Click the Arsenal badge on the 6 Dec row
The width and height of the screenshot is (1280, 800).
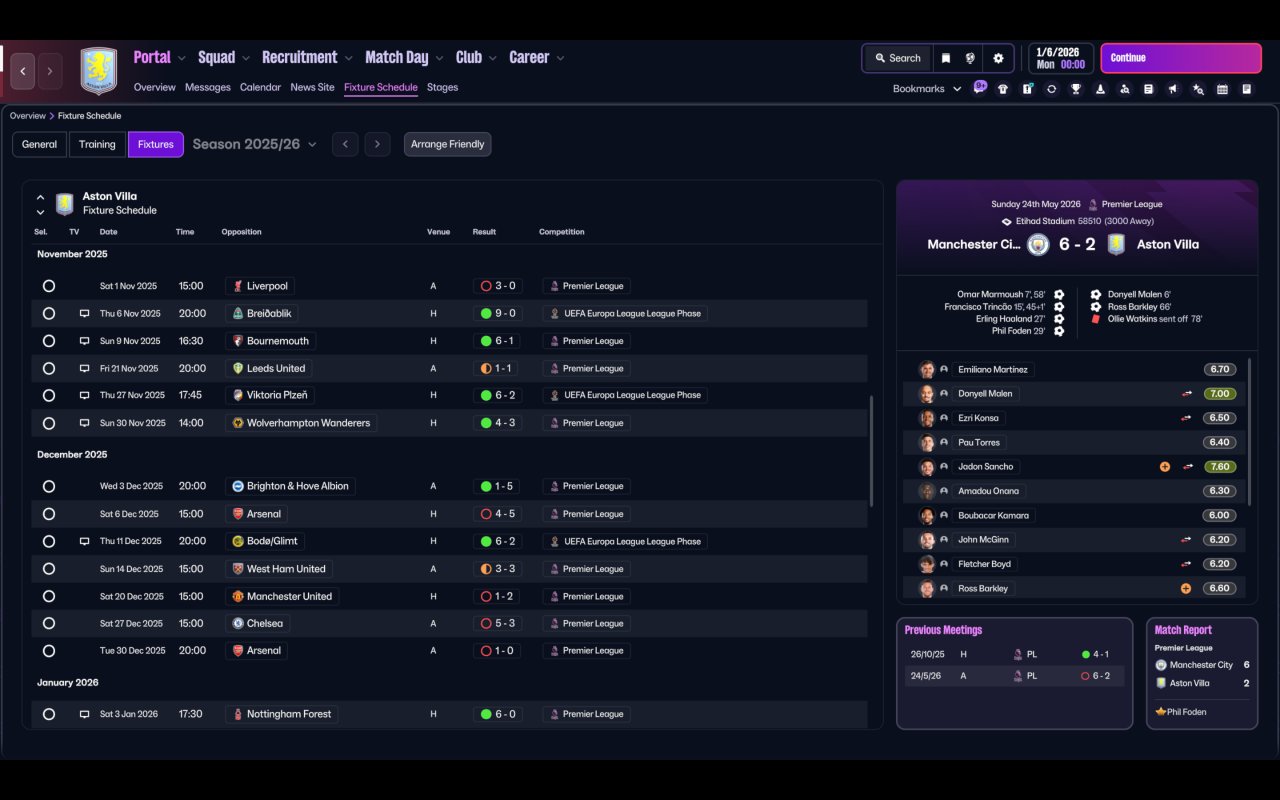238,514
